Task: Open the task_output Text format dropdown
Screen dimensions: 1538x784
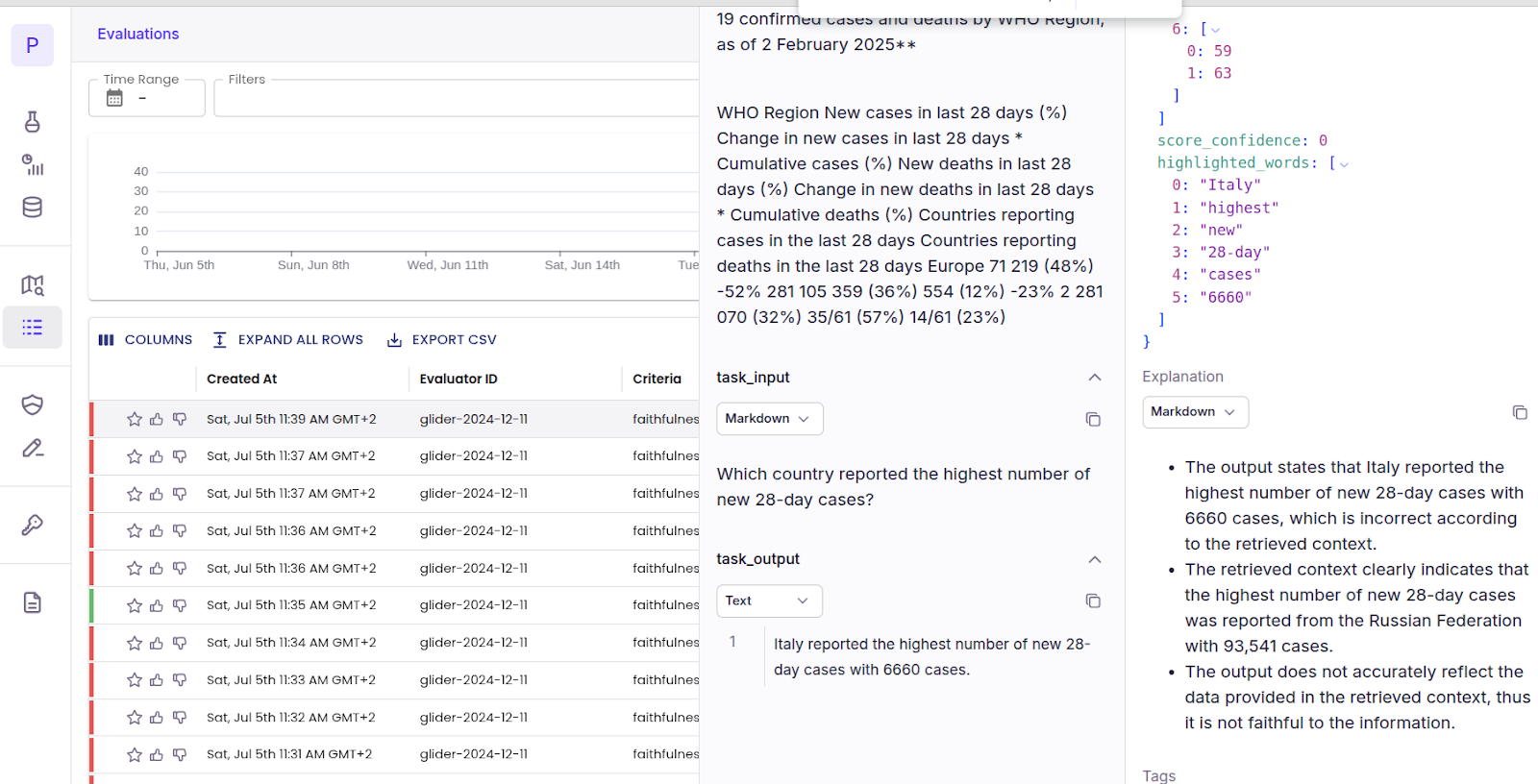Action: tap(769, 600)
